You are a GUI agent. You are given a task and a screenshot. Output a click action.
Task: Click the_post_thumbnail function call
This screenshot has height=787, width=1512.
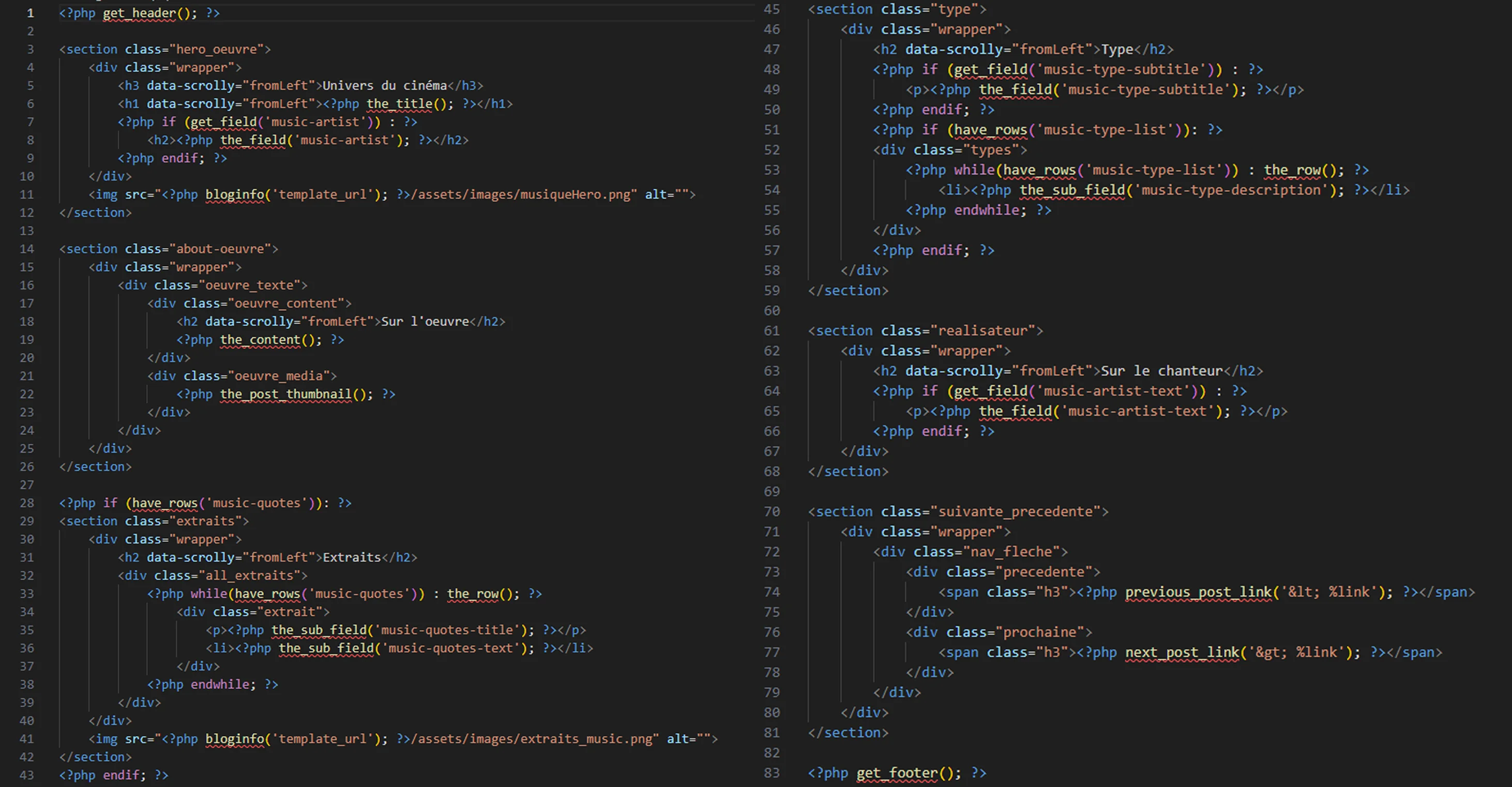click(x=286, y=394)
